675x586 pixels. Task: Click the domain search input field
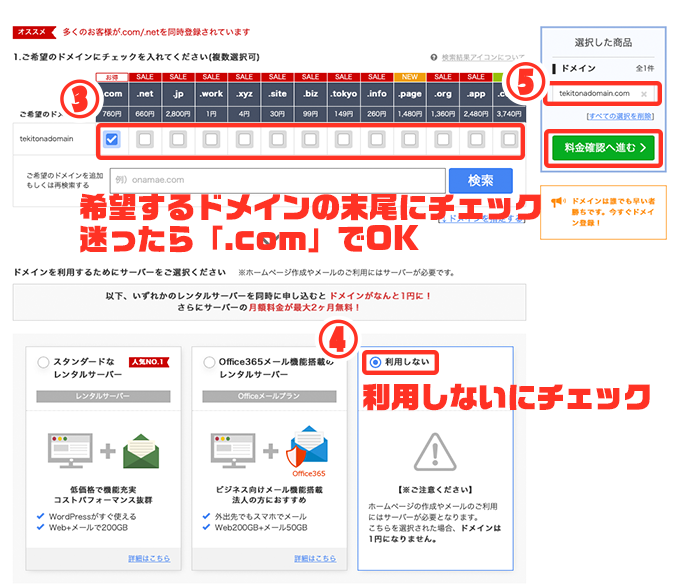[x=278, y=180]
